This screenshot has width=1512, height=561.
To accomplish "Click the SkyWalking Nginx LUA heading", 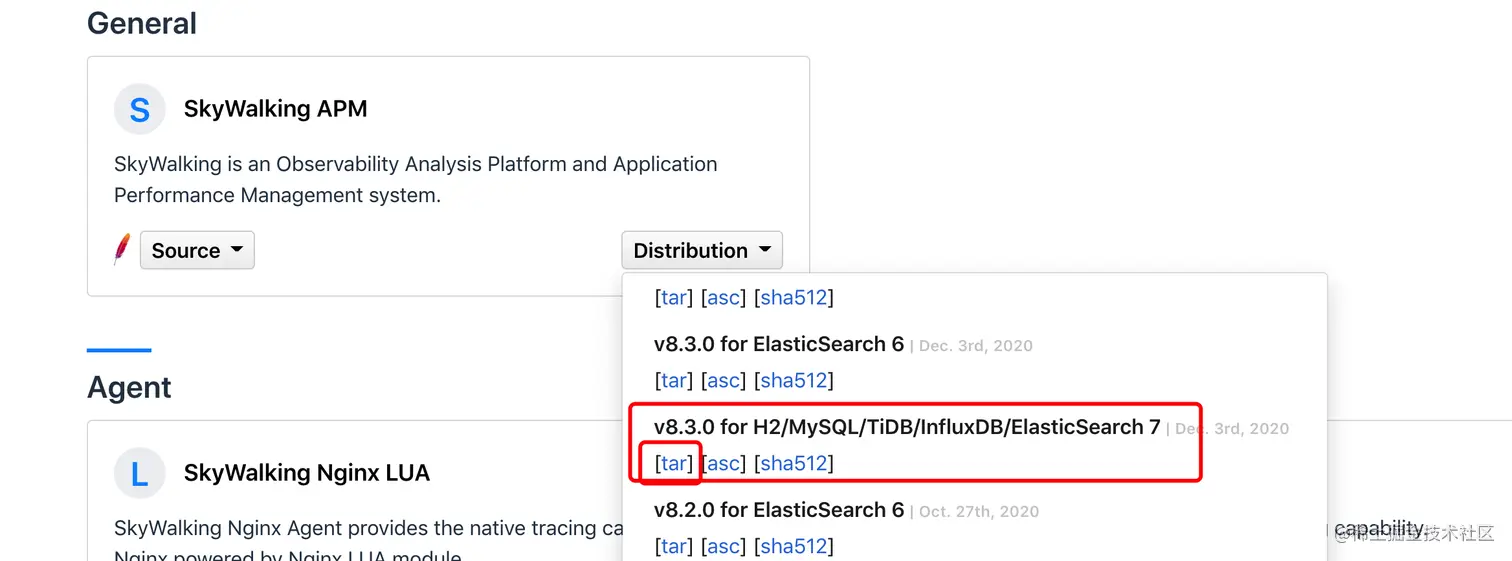I will pos(306,473).
